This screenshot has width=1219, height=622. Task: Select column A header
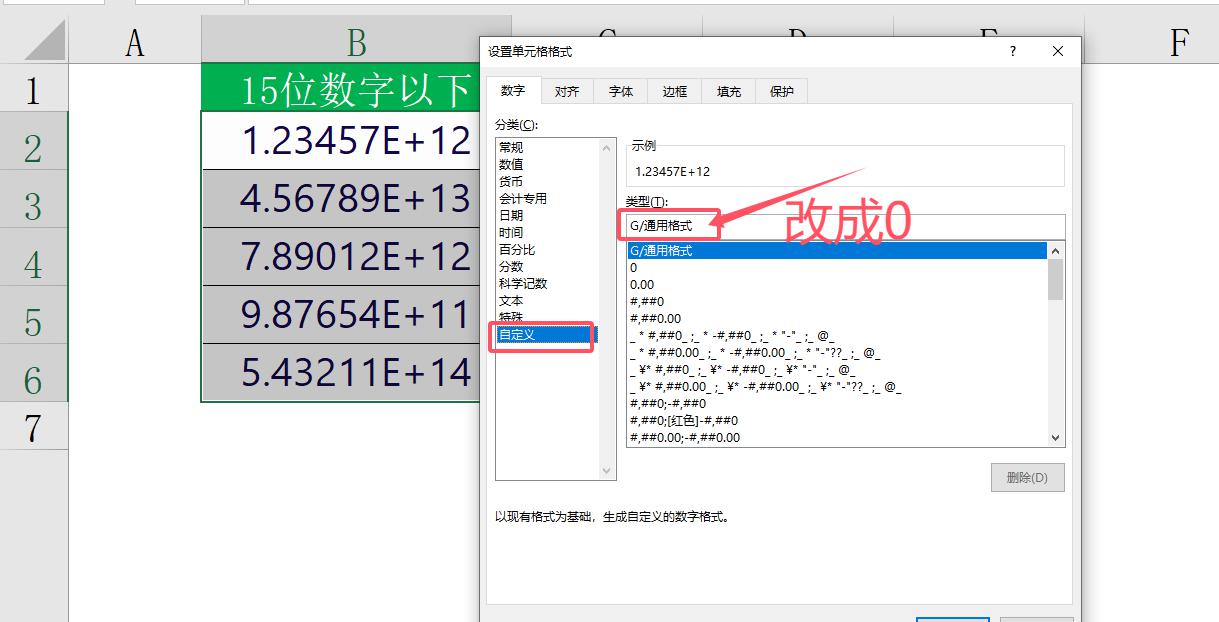[135, 41]
